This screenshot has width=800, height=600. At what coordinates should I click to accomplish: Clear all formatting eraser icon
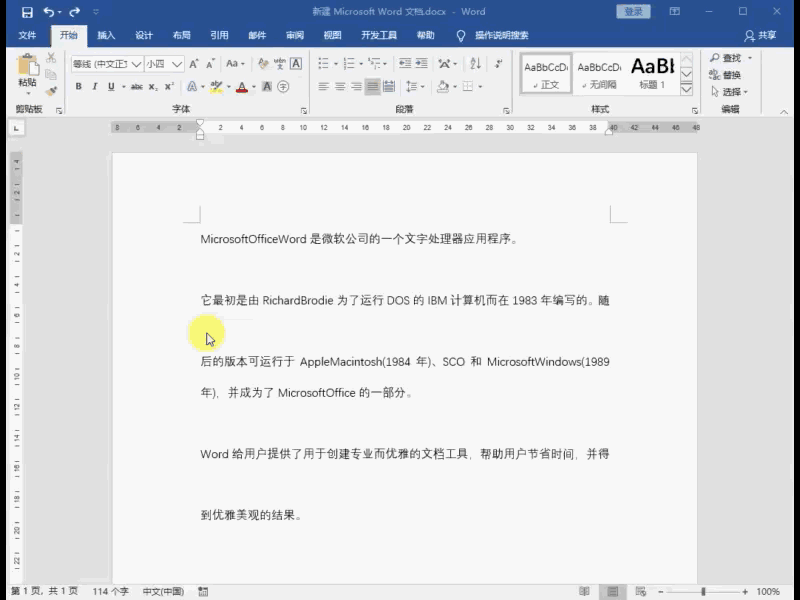[x=263, y=64]
